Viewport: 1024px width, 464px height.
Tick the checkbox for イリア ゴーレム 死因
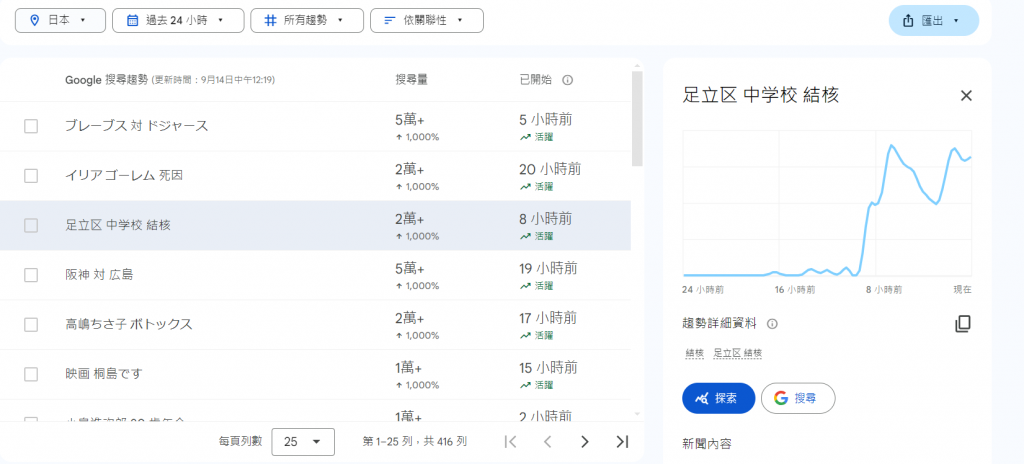(31, 176)
